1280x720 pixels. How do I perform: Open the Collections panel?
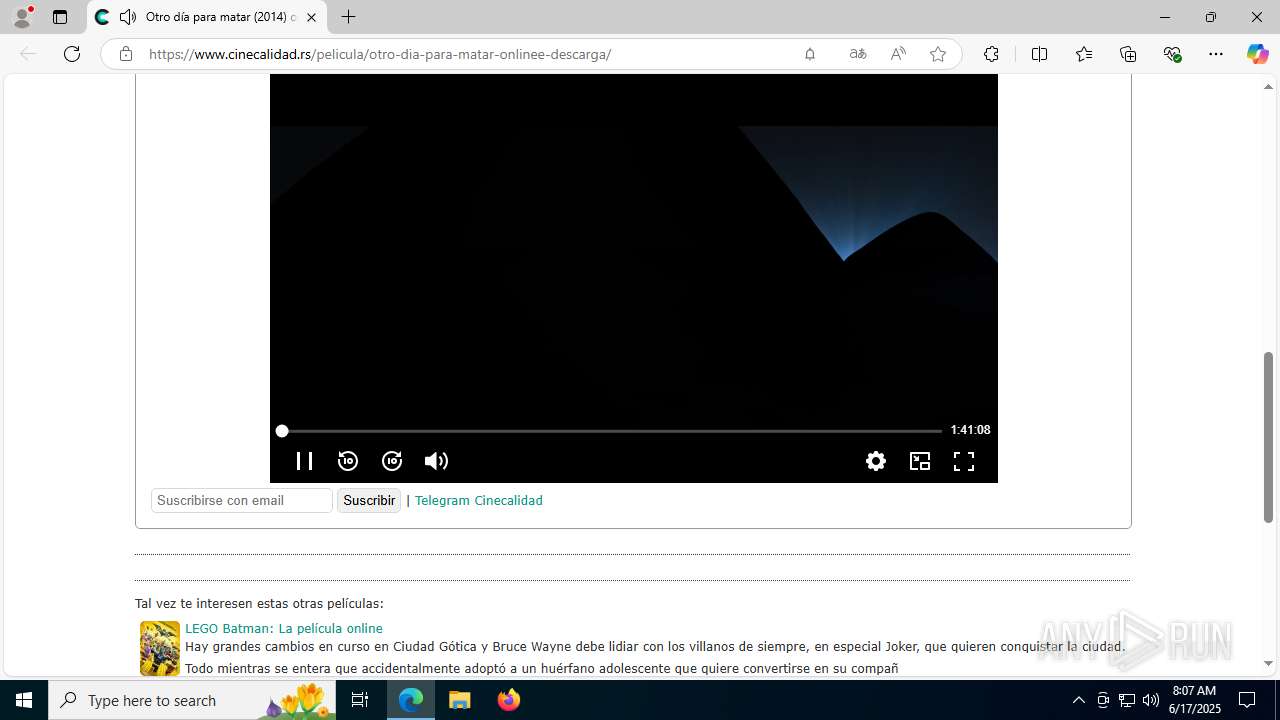pyautogui.click(x=1128, y=54)
